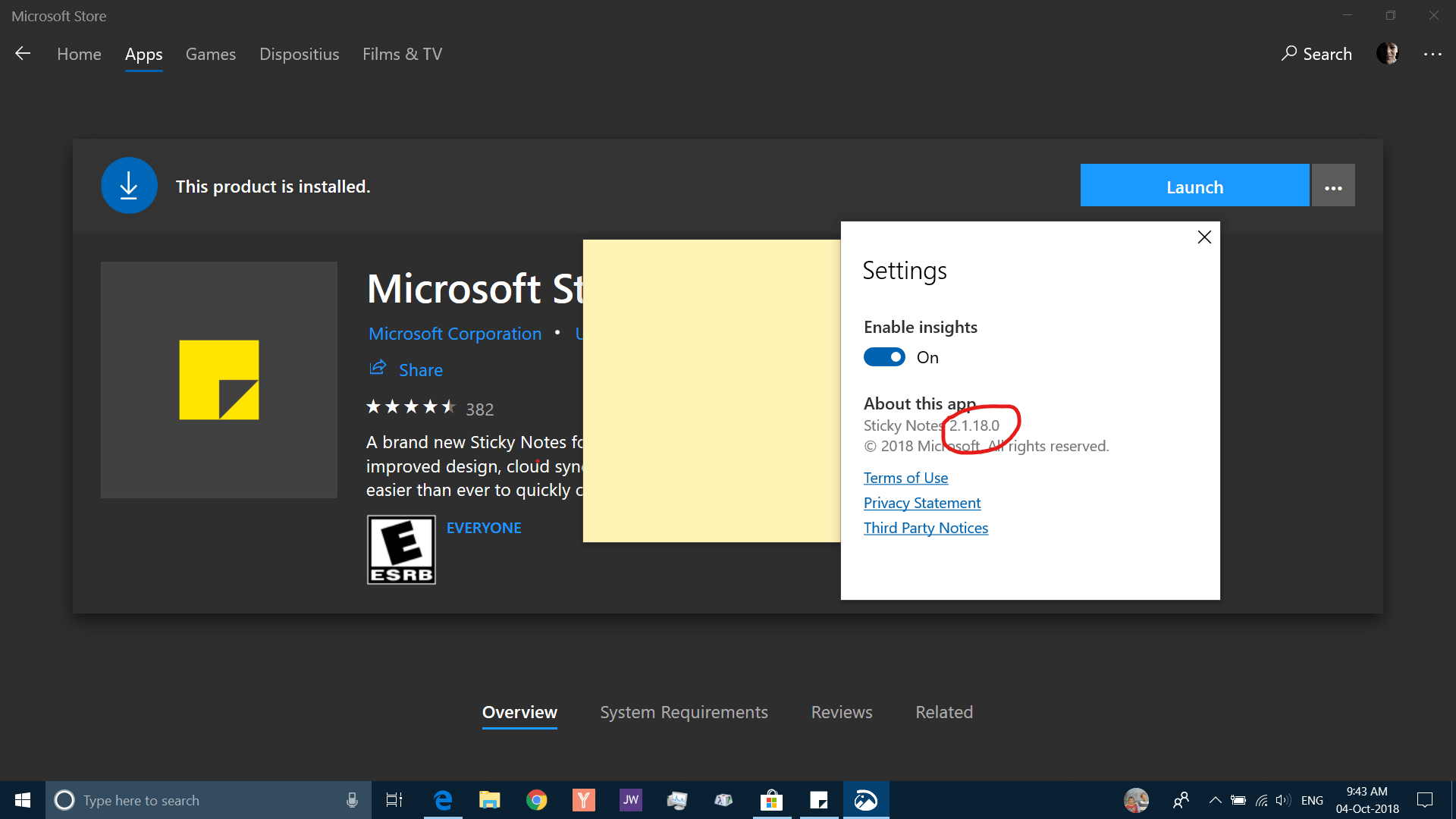
Task: Click the yellow sticky note area
Action: (x=711, y=391)
